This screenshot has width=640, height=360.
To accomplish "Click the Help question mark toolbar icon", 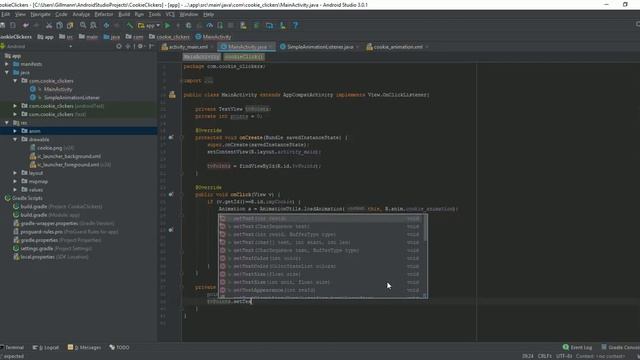I will click(296, 25).
